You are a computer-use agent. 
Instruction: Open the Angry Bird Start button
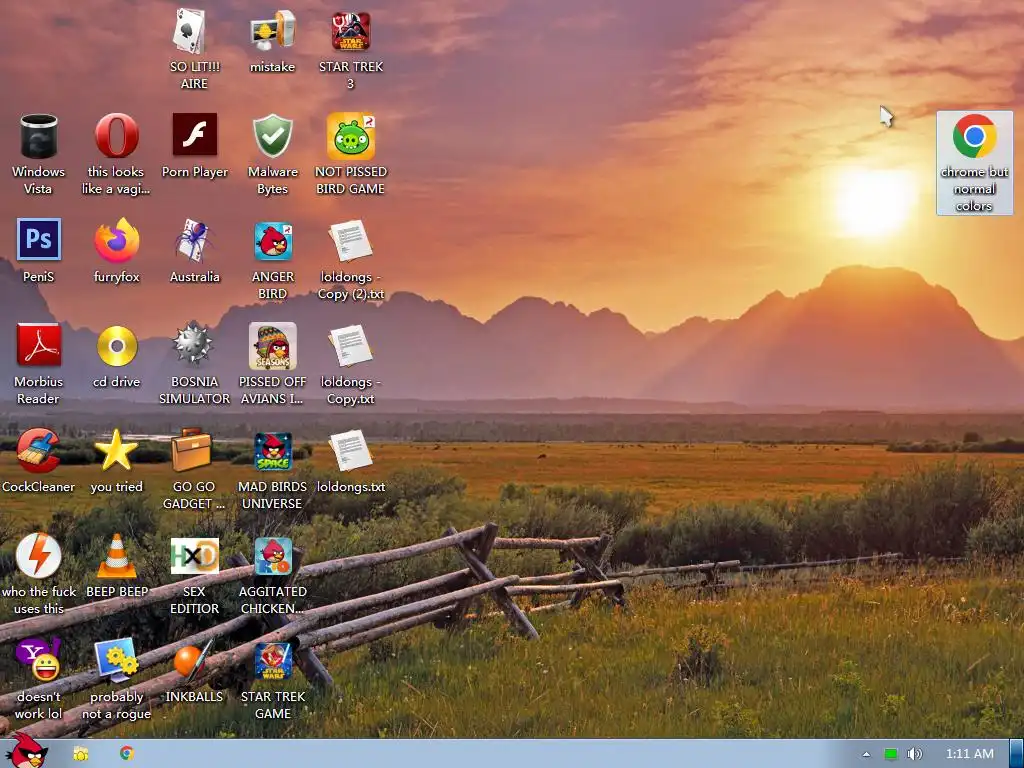point(25,751)
